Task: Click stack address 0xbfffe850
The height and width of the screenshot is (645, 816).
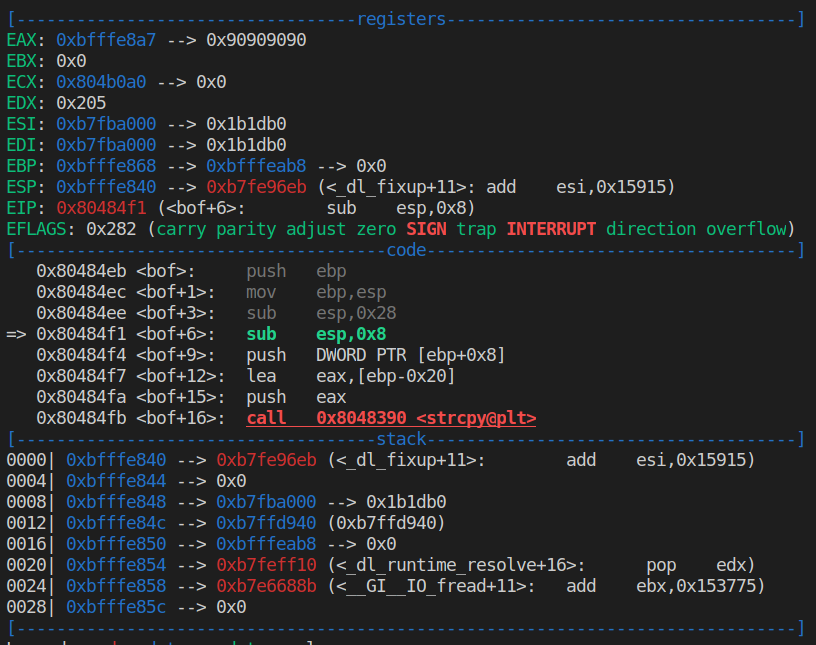Action: (116, 543)
